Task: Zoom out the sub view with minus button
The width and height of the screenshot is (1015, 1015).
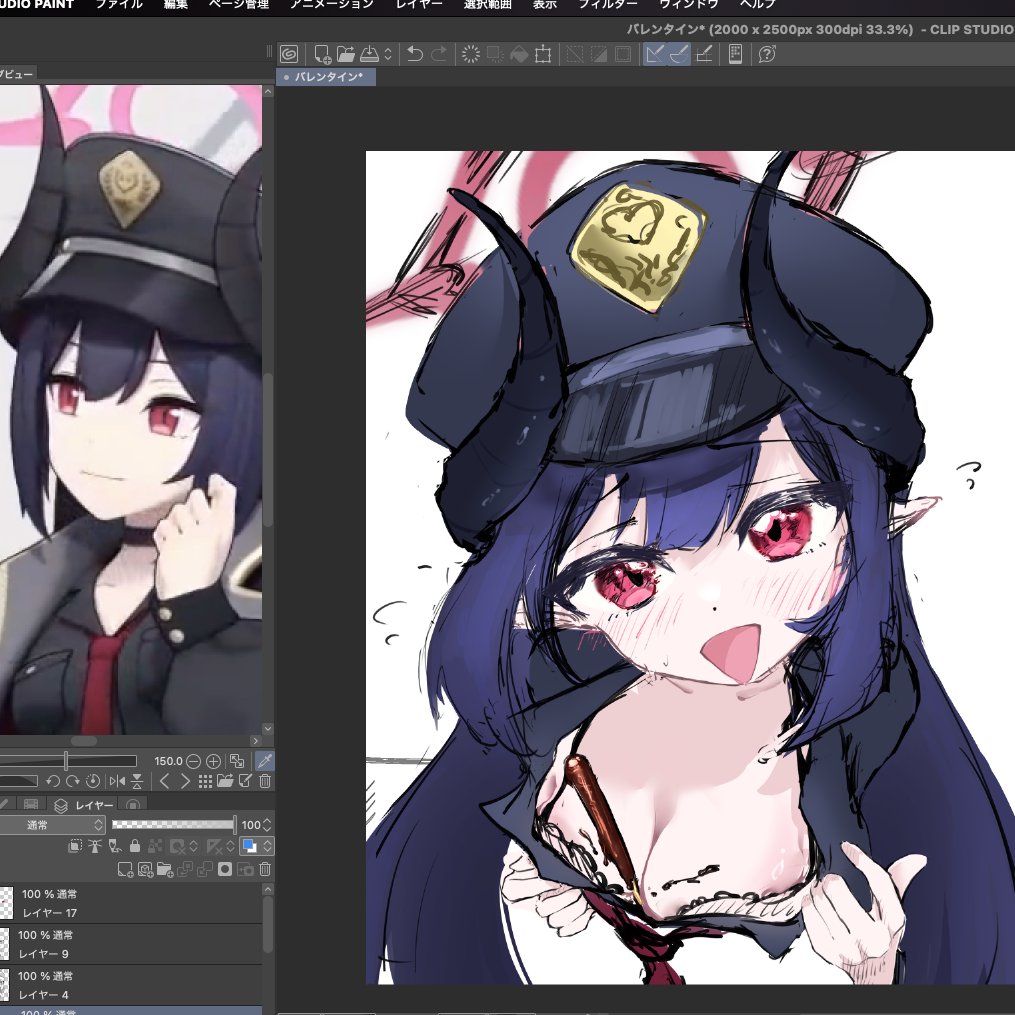Action: [193, 761]
